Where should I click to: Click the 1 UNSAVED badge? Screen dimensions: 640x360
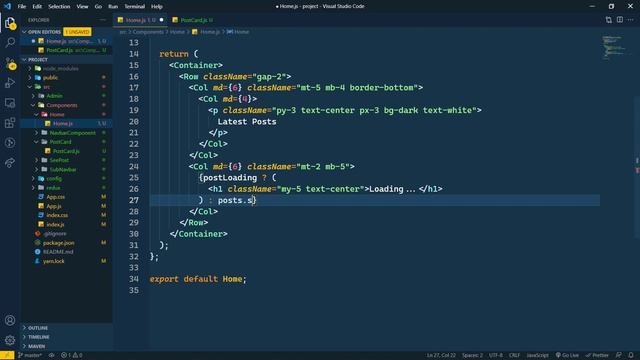77,32
